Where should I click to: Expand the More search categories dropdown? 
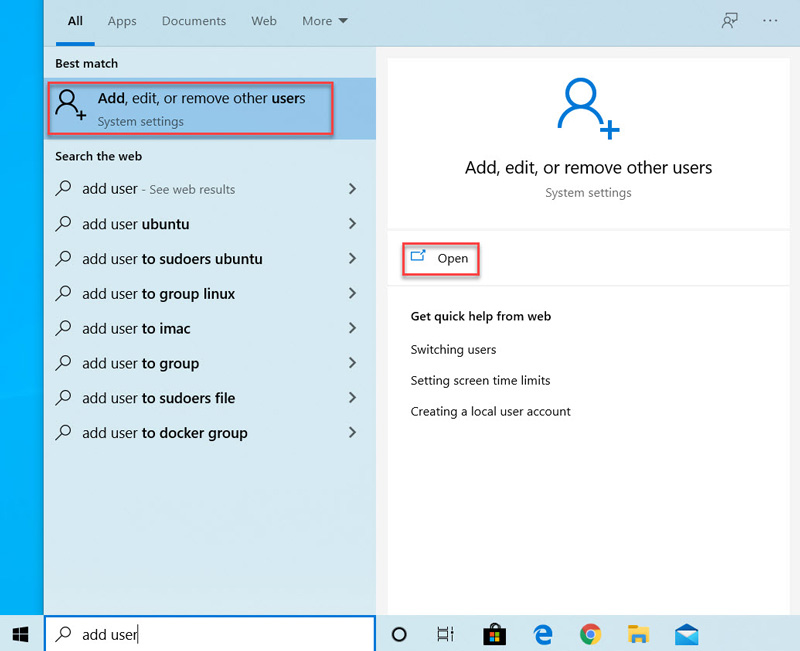pos(324,20)
